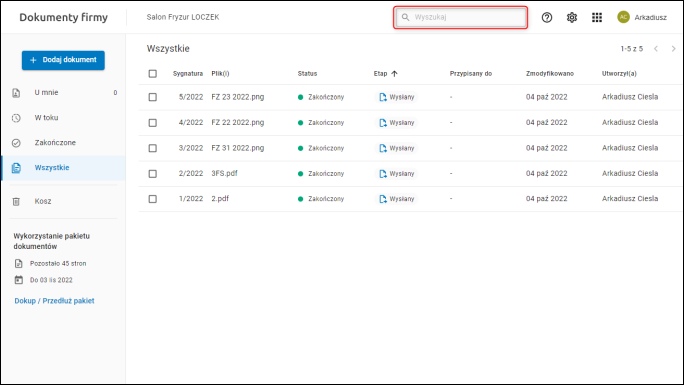684x385 pixels.
Task: Click the remaining pages document icon
Action: tap(18, 263)
